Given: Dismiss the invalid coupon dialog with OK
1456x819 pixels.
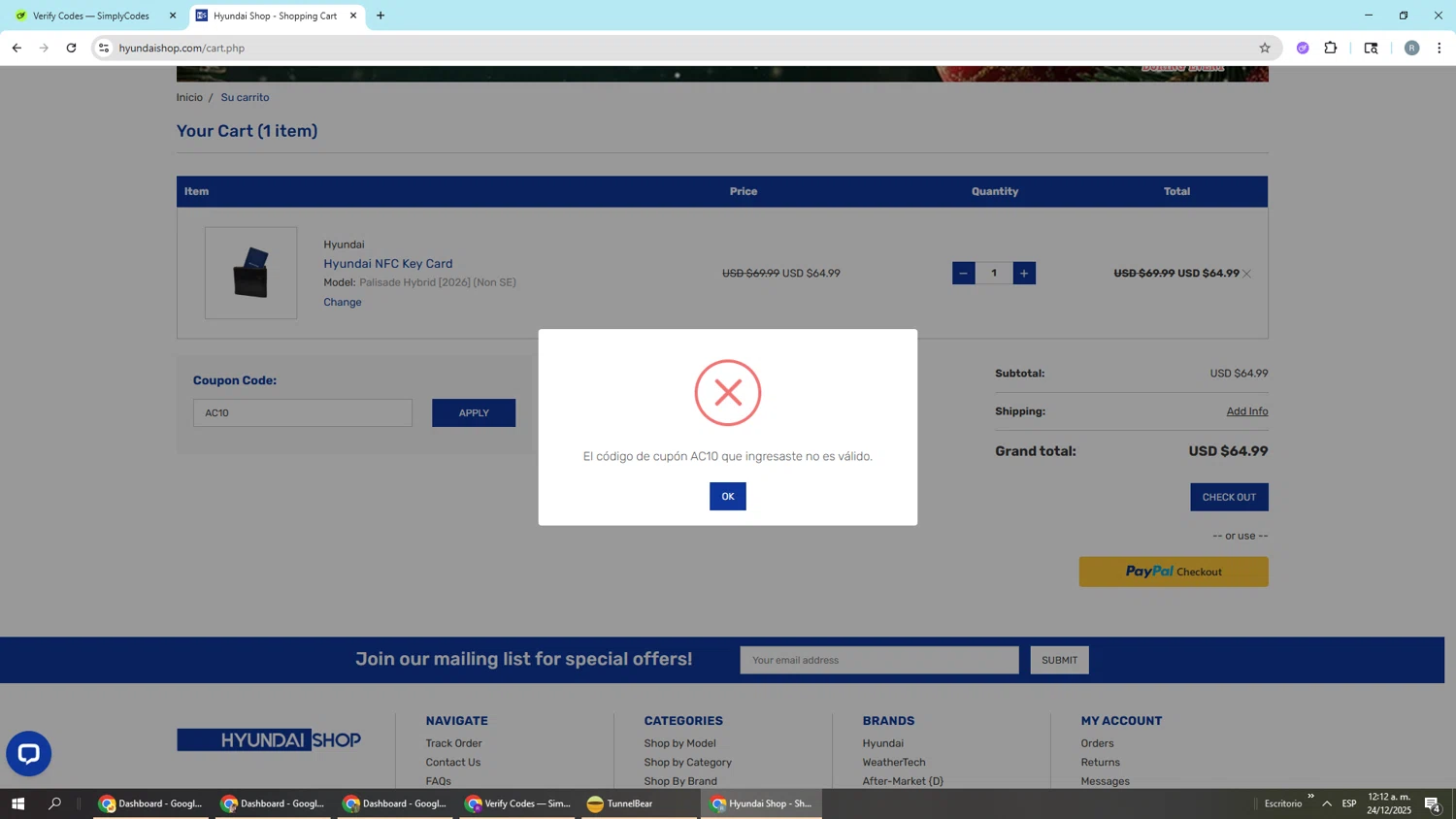Looking at the screenshot, I should pos(727,496).
